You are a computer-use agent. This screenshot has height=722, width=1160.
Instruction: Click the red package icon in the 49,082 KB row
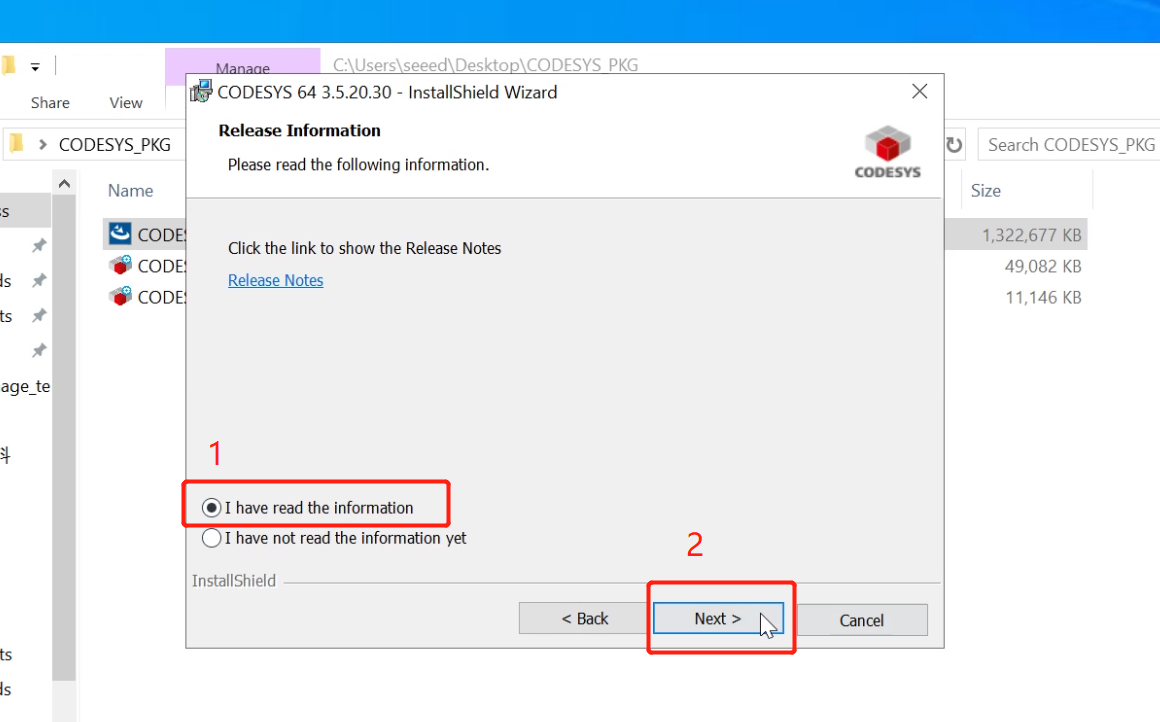(120, 265)
